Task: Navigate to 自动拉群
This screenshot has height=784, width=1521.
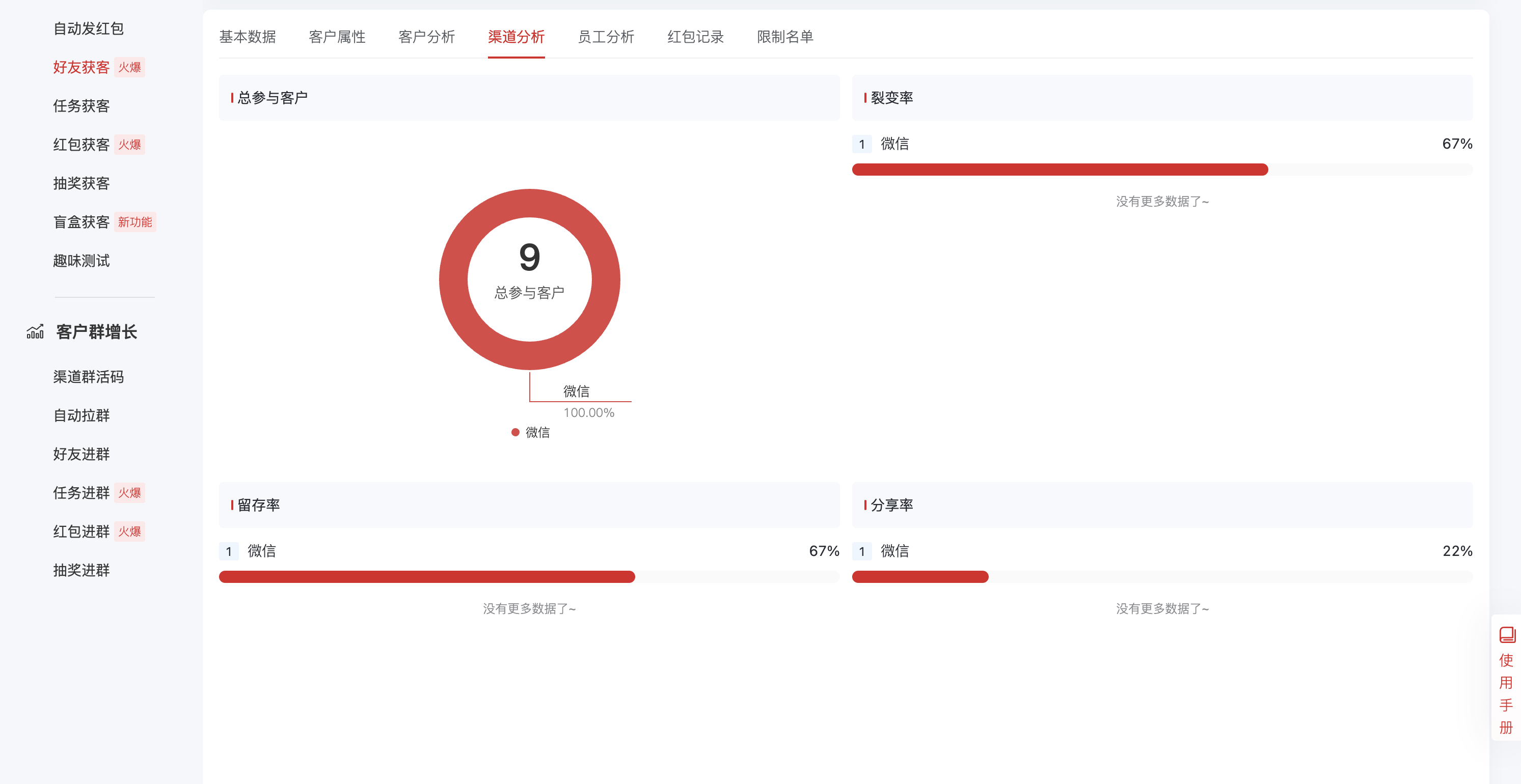Action: (x=81, y=415)
